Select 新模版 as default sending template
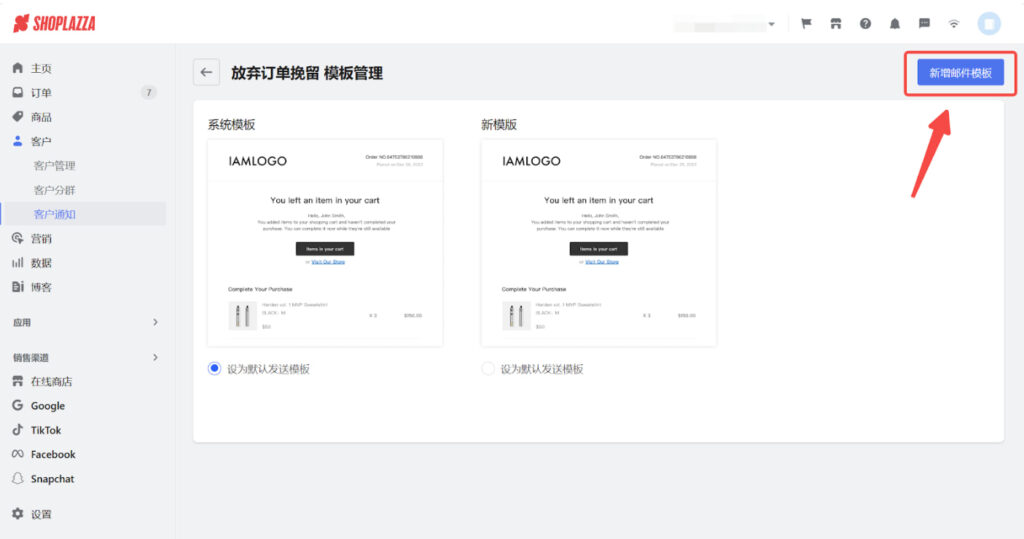Viewport: 1024px width, 539px height. pos(488,368)
